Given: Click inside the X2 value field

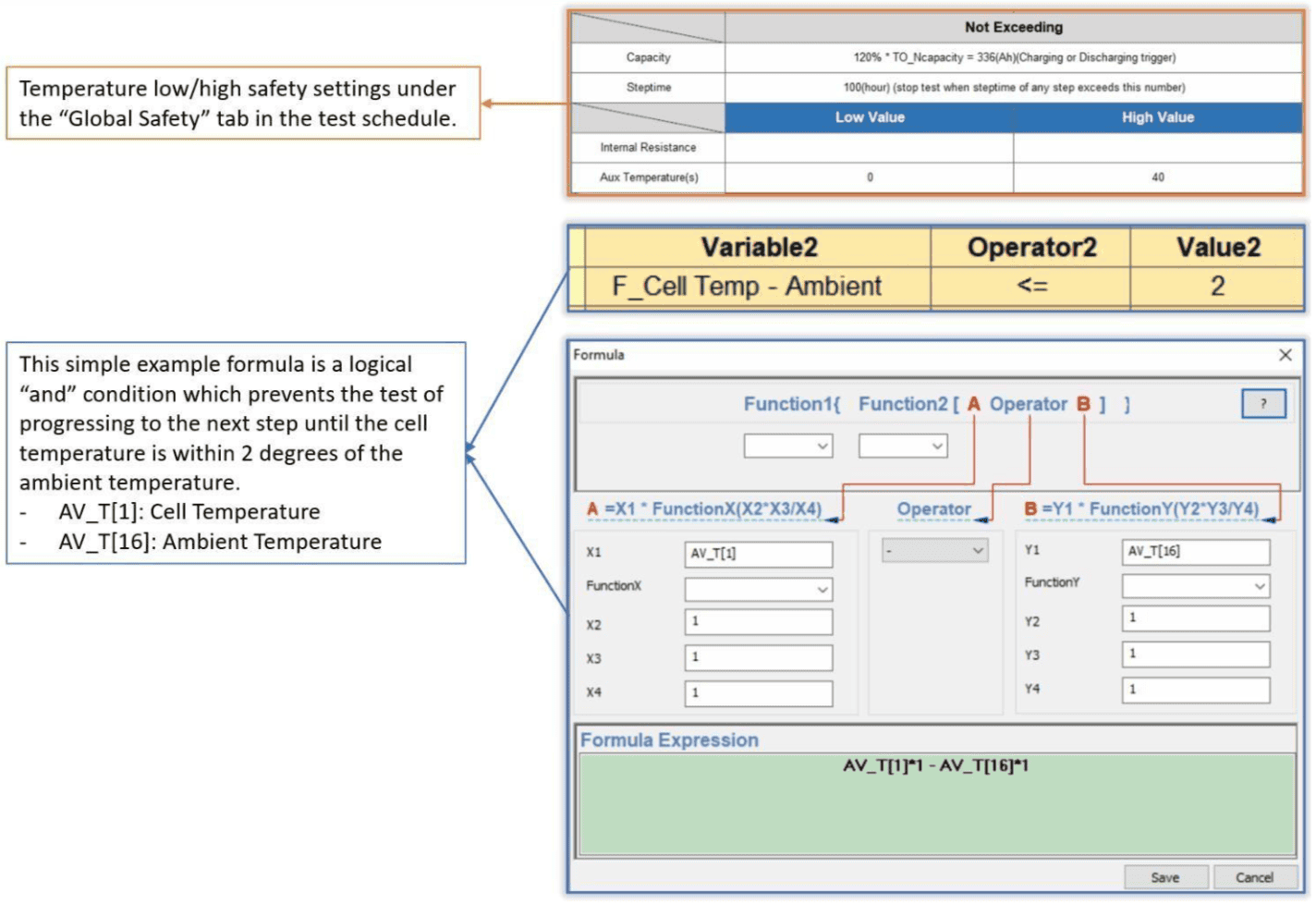Looking at the screenshot, I should tap(758, 622).
